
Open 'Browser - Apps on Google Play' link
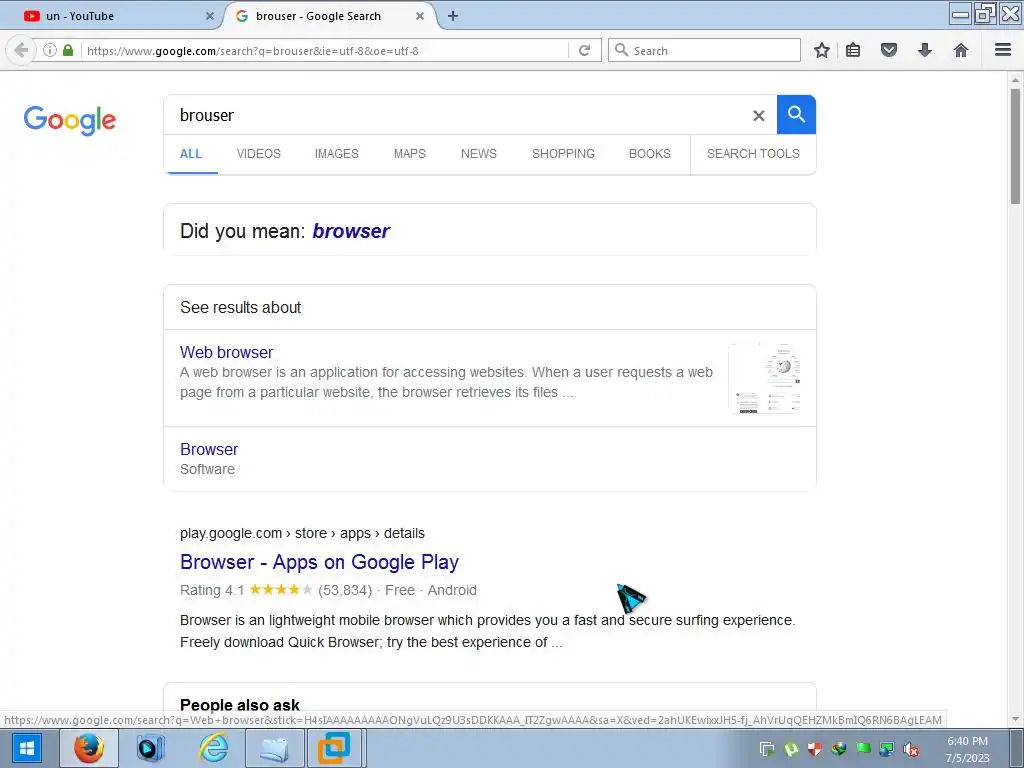point(319,562)
